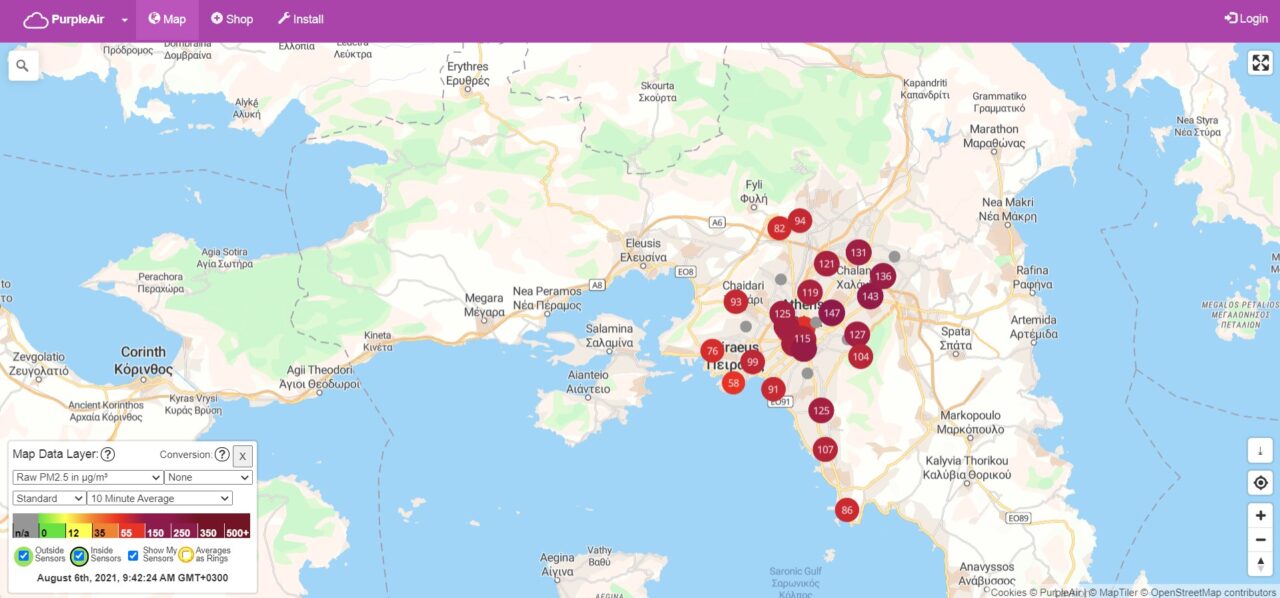Click the Login link
Viewport: 1280px width, 598px height.
[x=1245, y=19]
